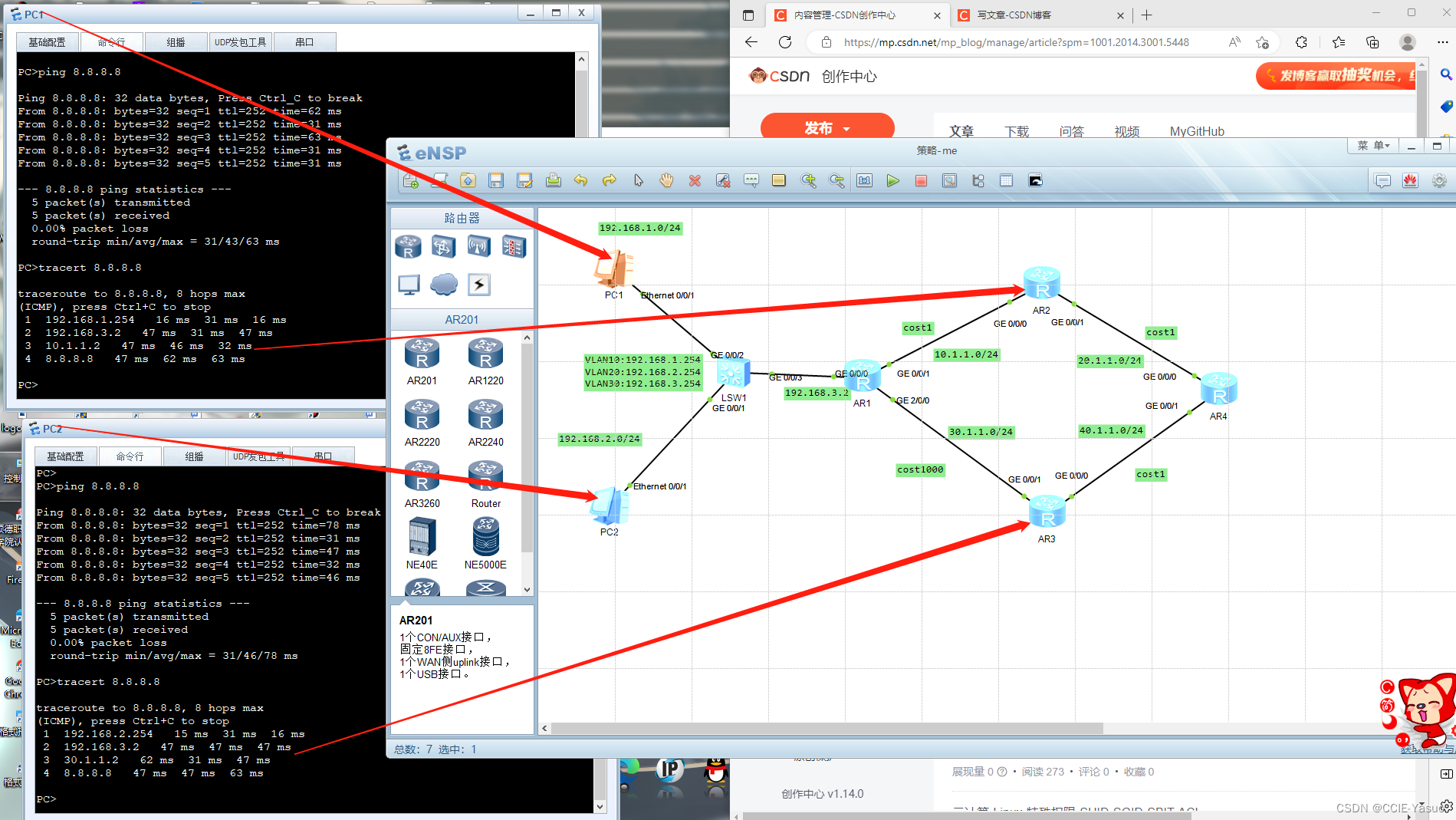Click the Save As icon in eNSP toolbar
Screen dimensions: 1456x820
tap(524, 181)
